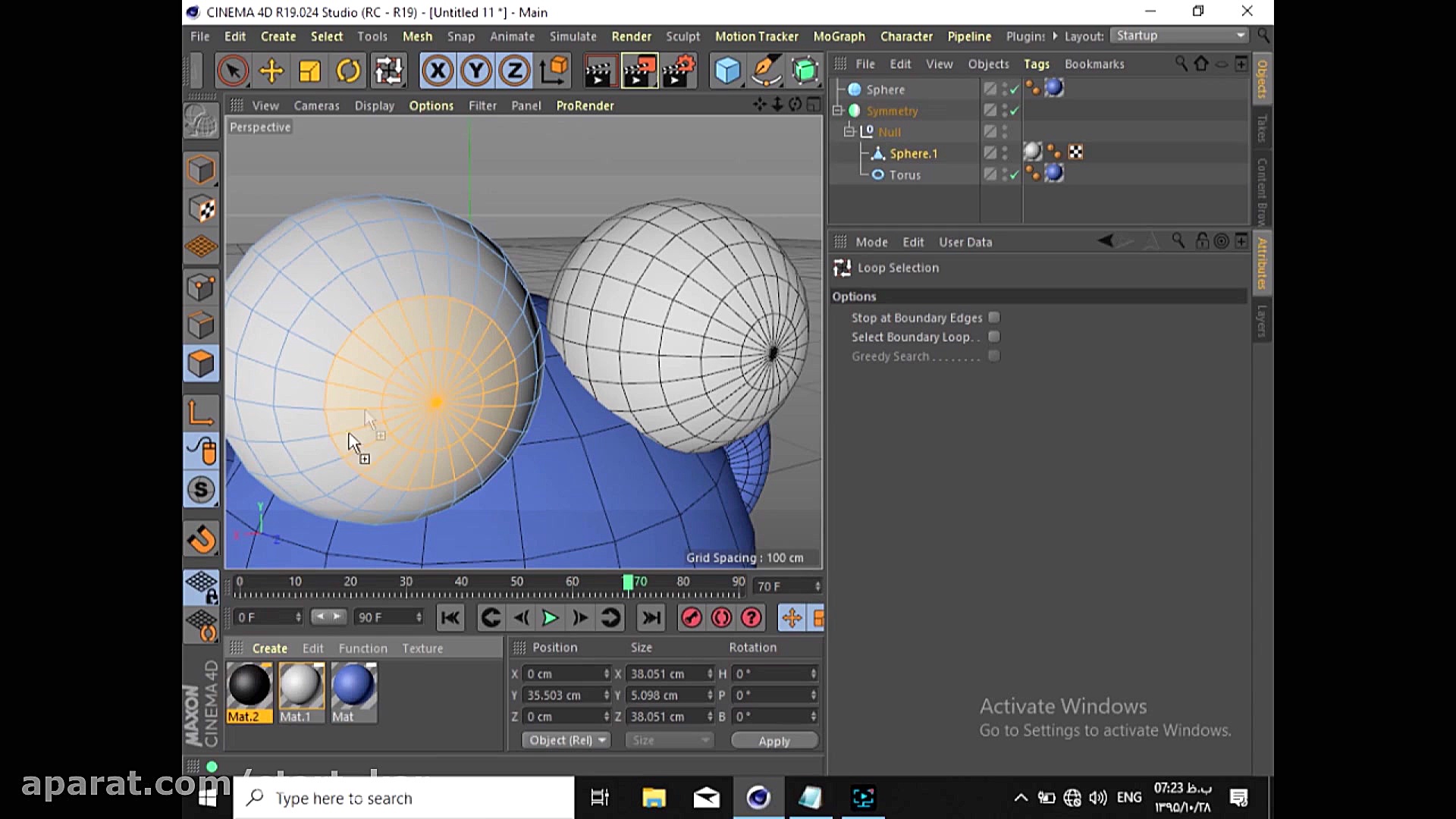
Task: Toggle off the green enable checkmark on Torus
Action: click(1014, 174)
